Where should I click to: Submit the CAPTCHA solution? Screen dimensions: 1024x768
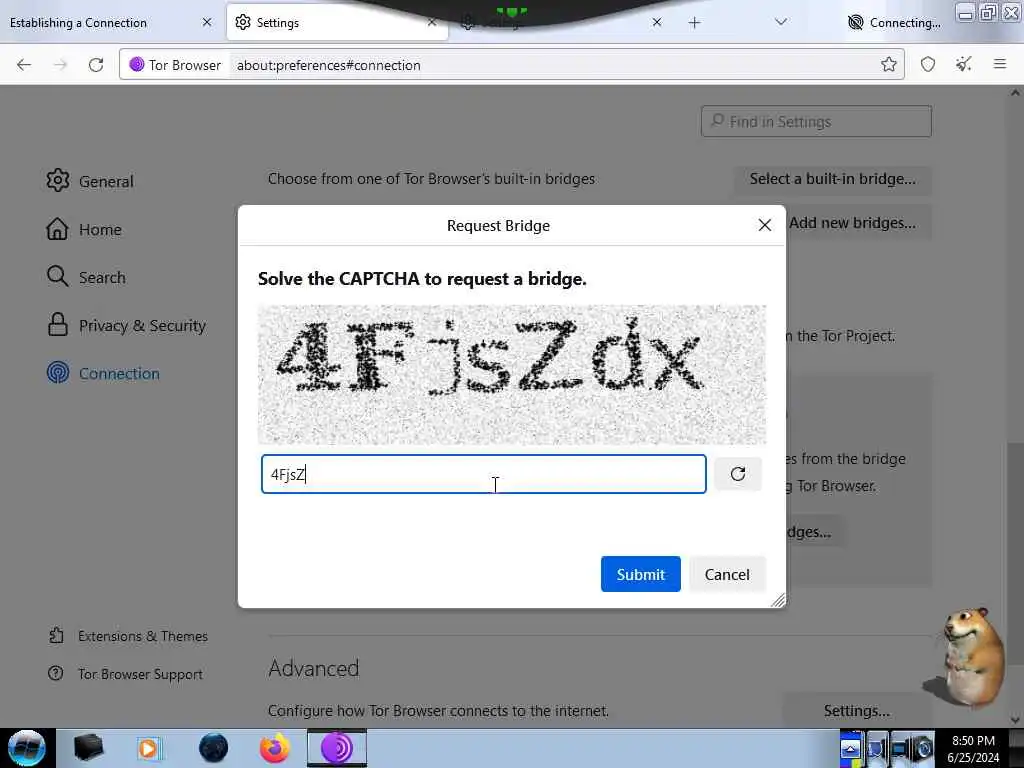[641, 574]
